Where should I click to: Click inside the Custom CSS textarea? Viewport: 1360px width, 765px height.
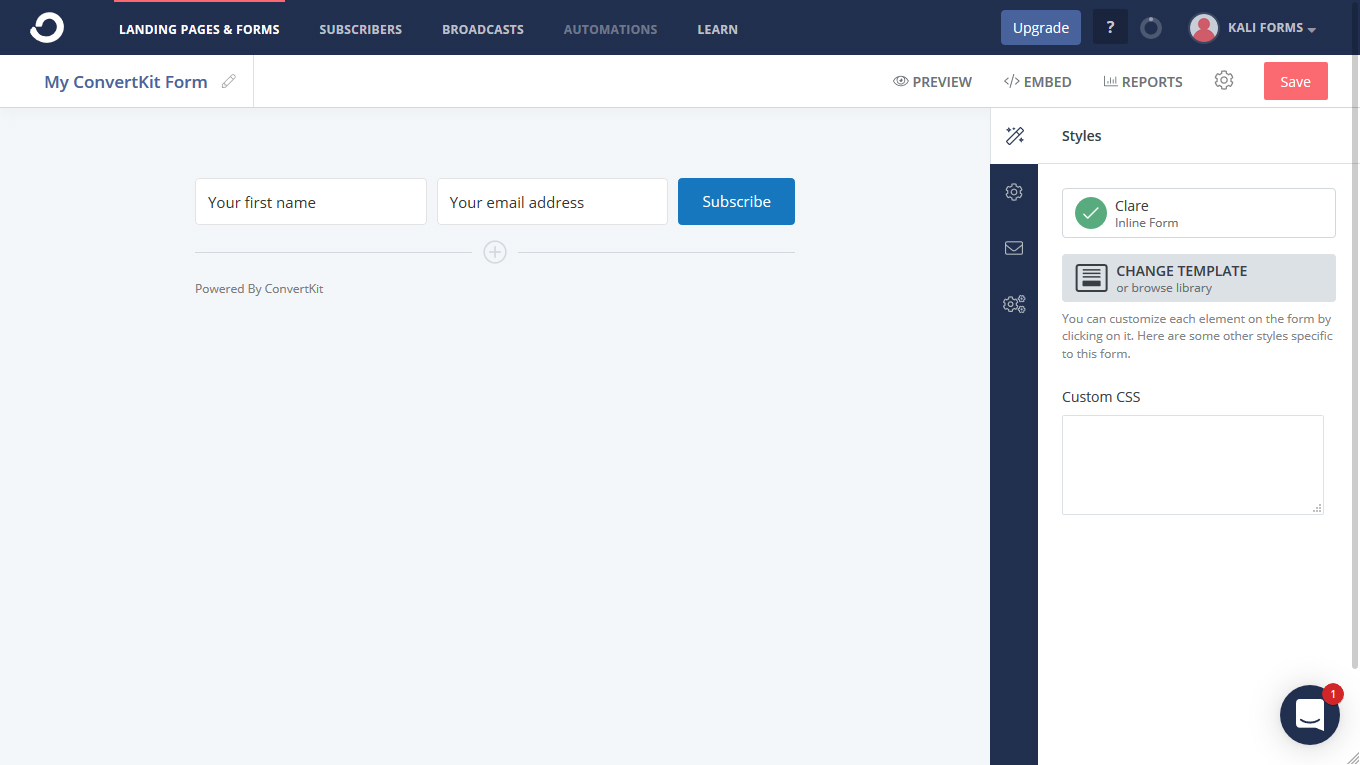coord(1193,465)
